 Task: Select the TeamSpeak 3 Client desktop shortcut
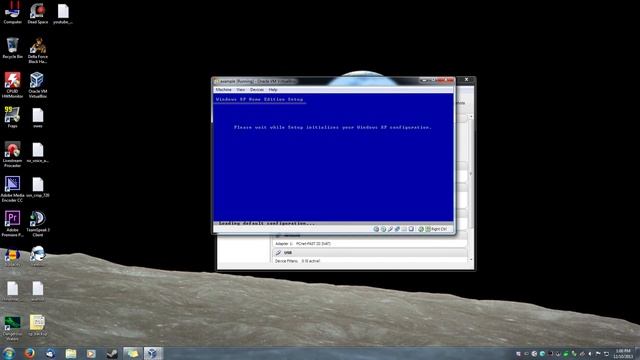tap(38, 223)
